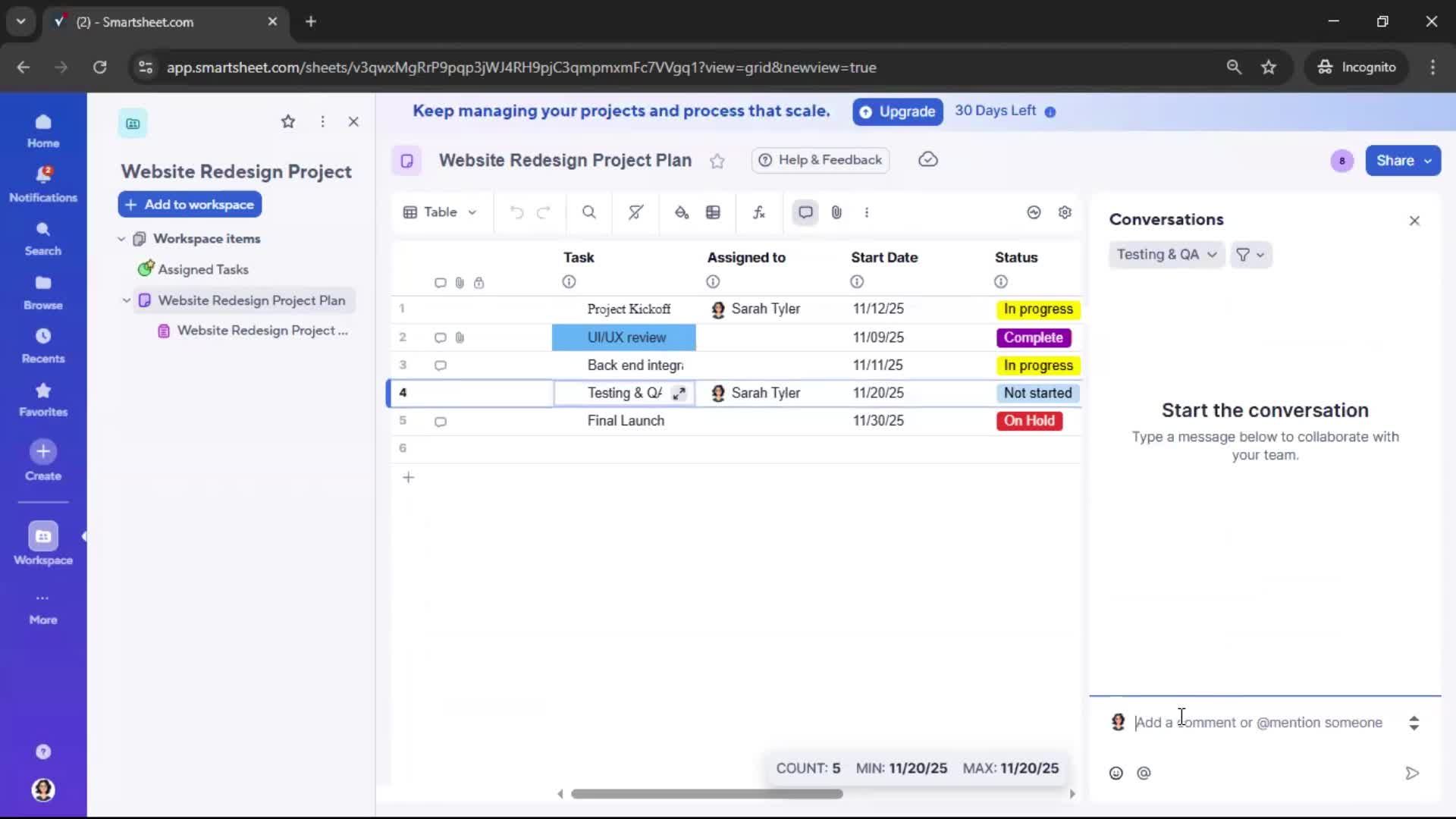Click the undo arrow in the toolbar
1456x819 pixels.
coord(516,212)
